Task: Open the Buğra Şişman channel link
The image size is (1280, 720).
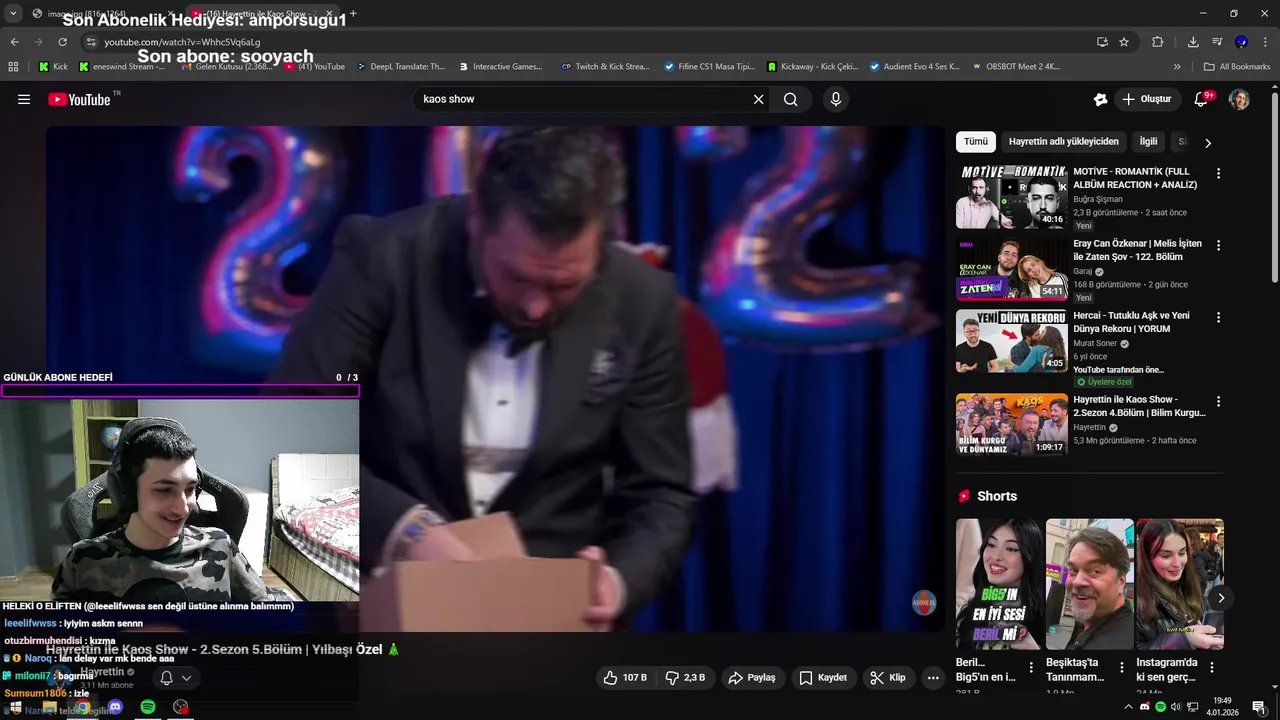Action: [1098, 199]
